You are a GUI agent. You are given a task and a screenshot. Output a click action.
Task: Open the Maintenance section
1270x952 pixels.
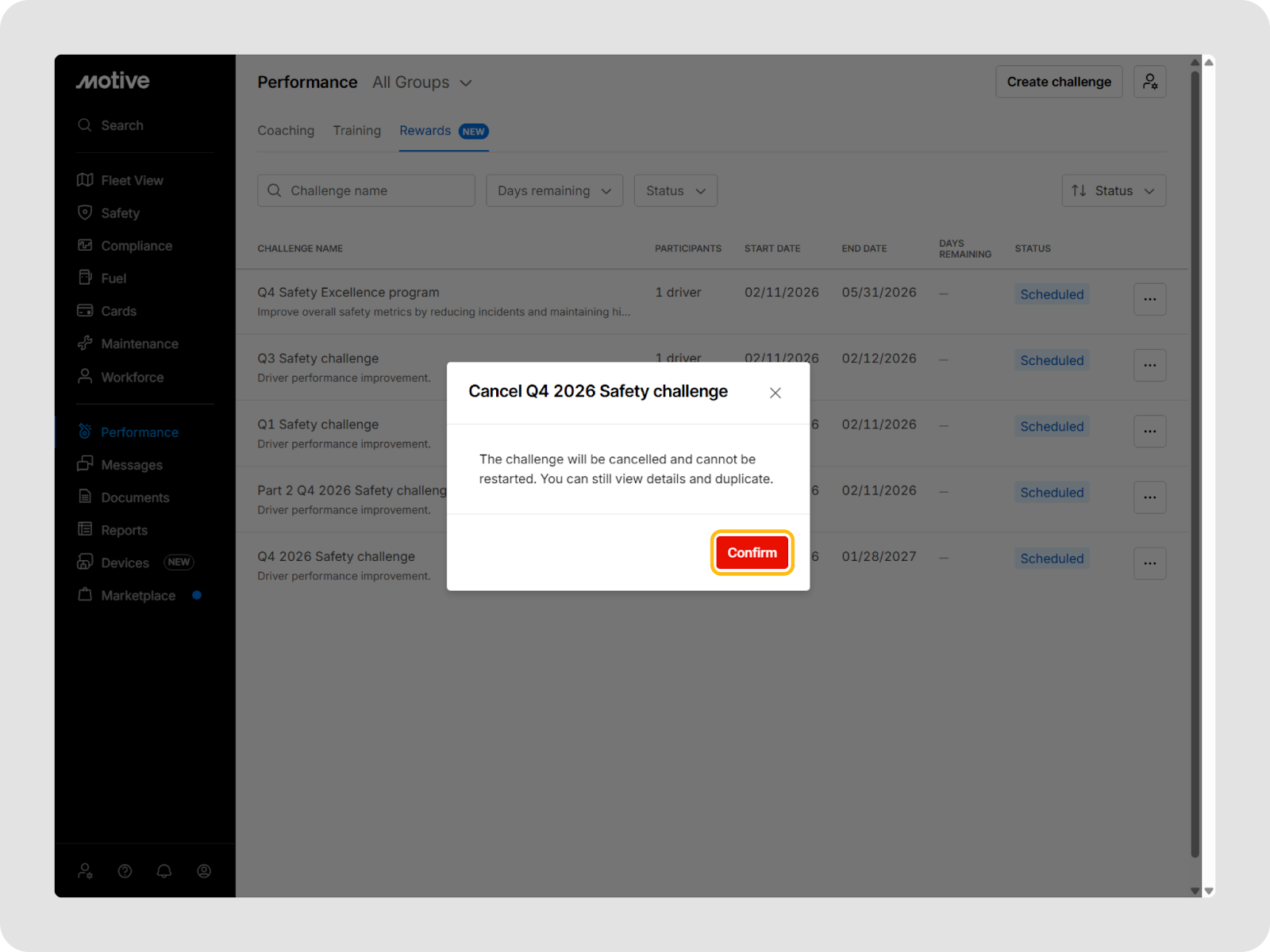point(139,344)
